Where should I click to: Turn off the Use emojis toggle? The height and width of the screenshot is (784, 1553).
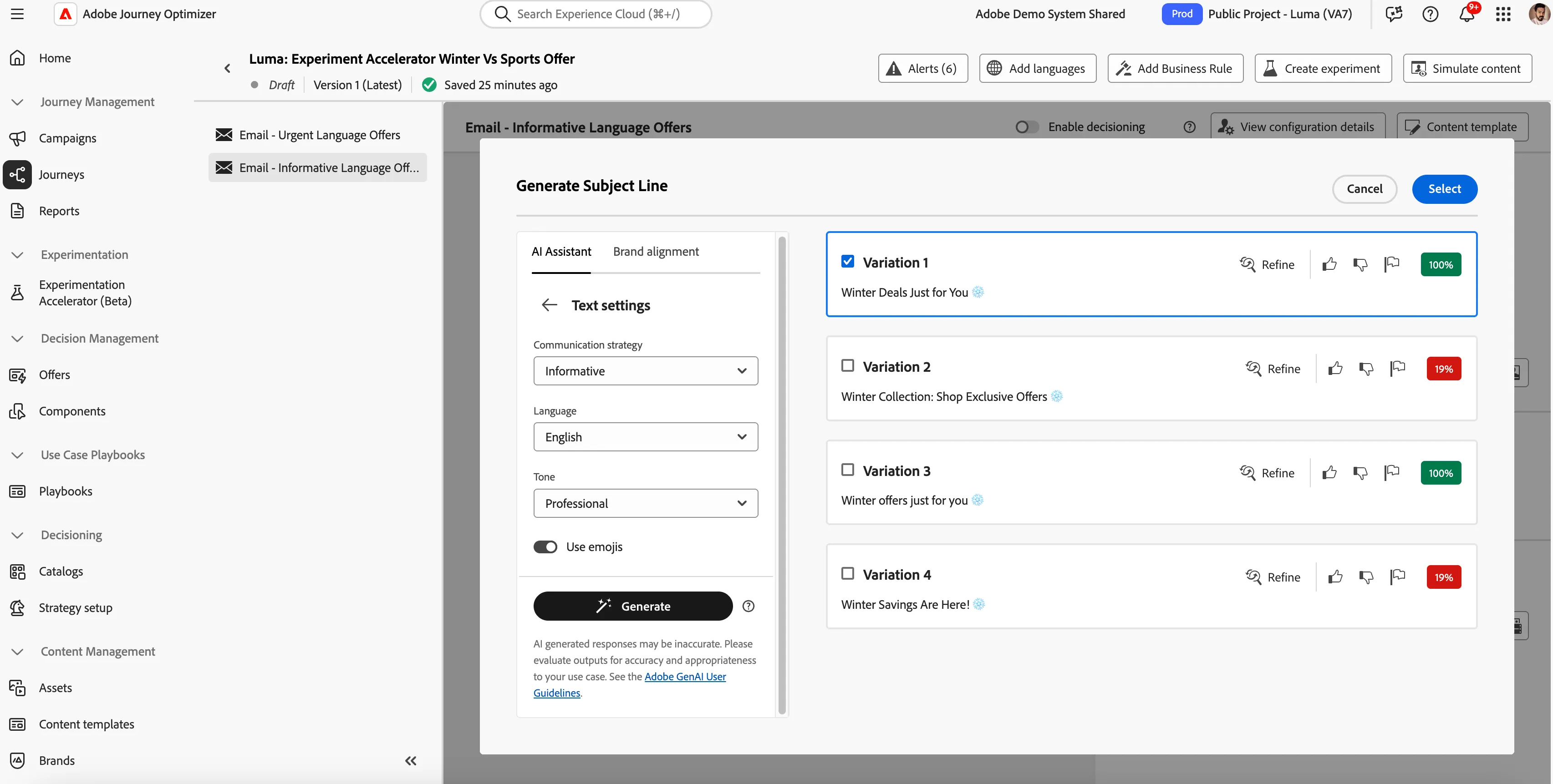point(545,546)
